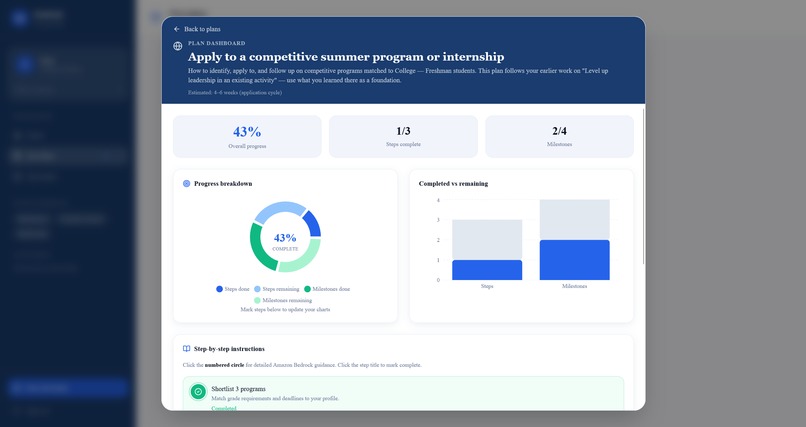806x427 pixels.
Task: Click the pale green Milestones remaining legend dot
Action: [258, 301]
